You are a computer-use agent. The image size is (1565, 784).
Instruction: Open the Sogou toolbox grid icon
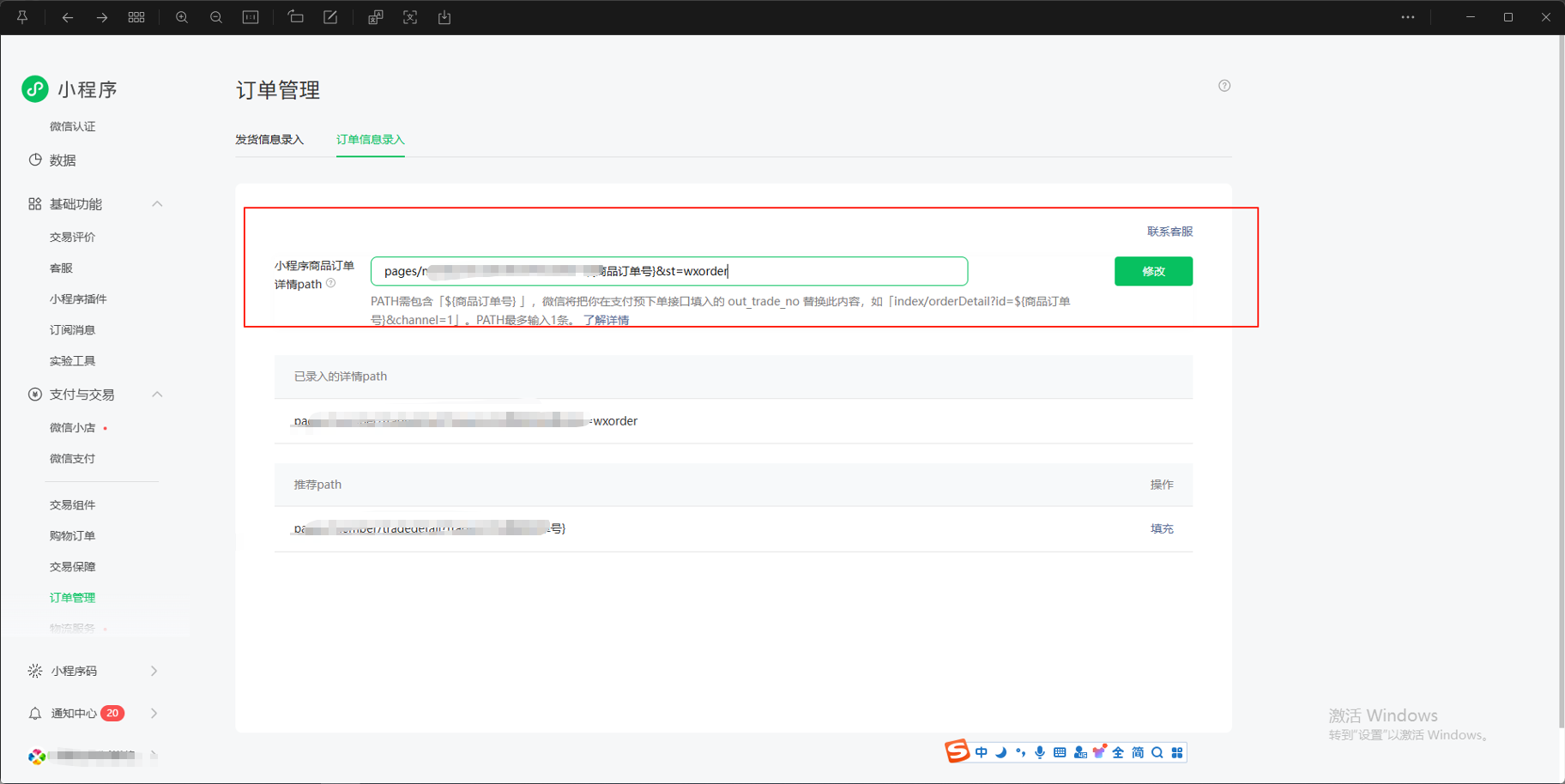(x=1177, y=752)
